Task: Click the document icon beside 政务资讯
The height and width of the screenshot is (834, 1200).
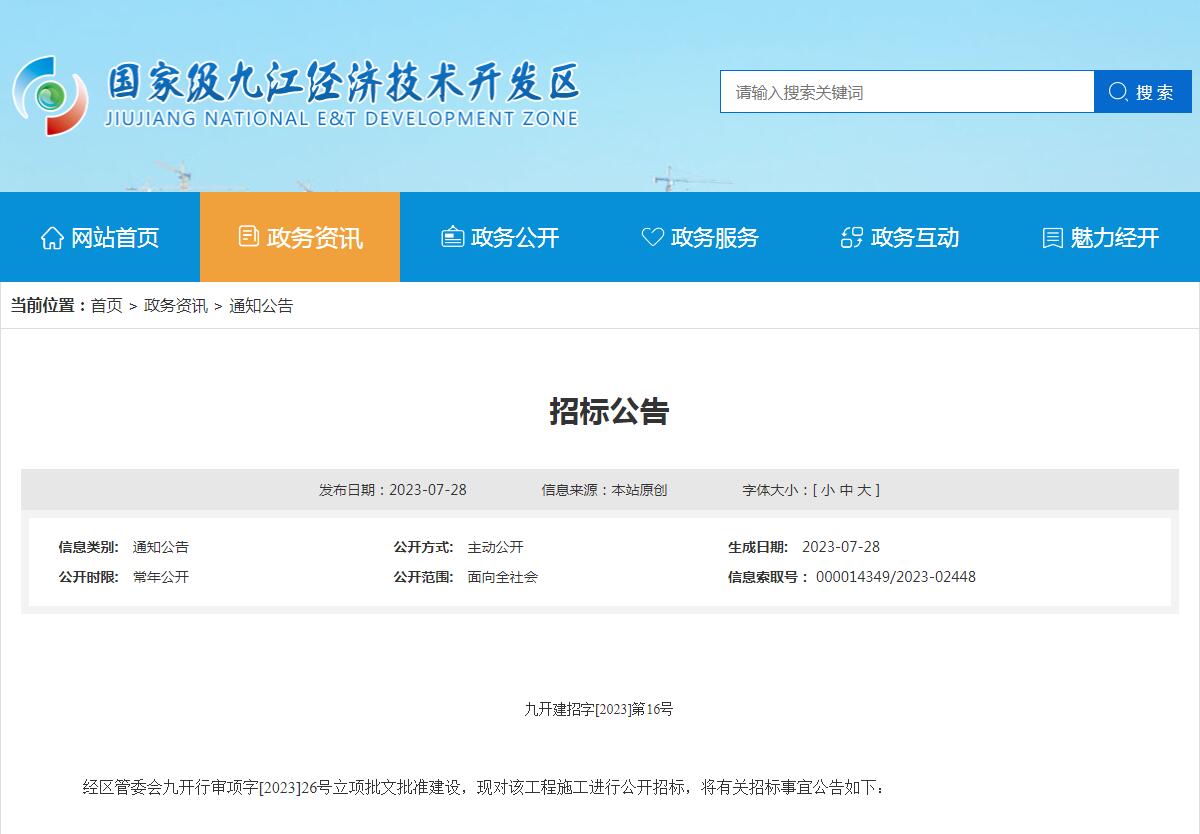Action: click(249, 237)
